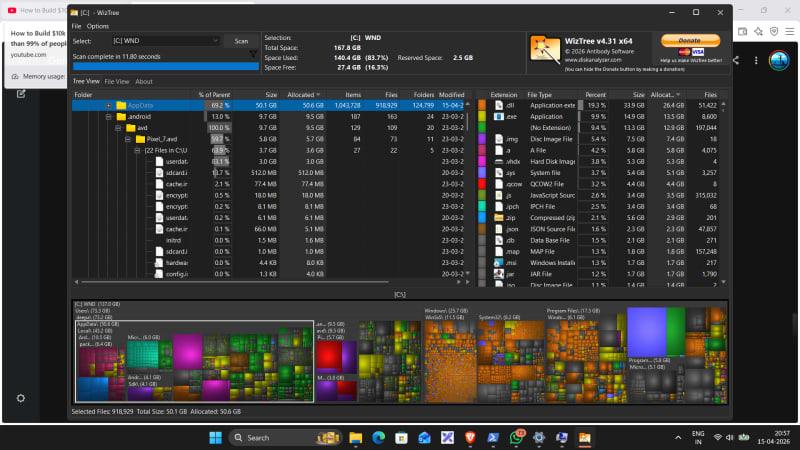Select the avd folder icon
Screen dimensions: 800x450
tap(131, 128)
